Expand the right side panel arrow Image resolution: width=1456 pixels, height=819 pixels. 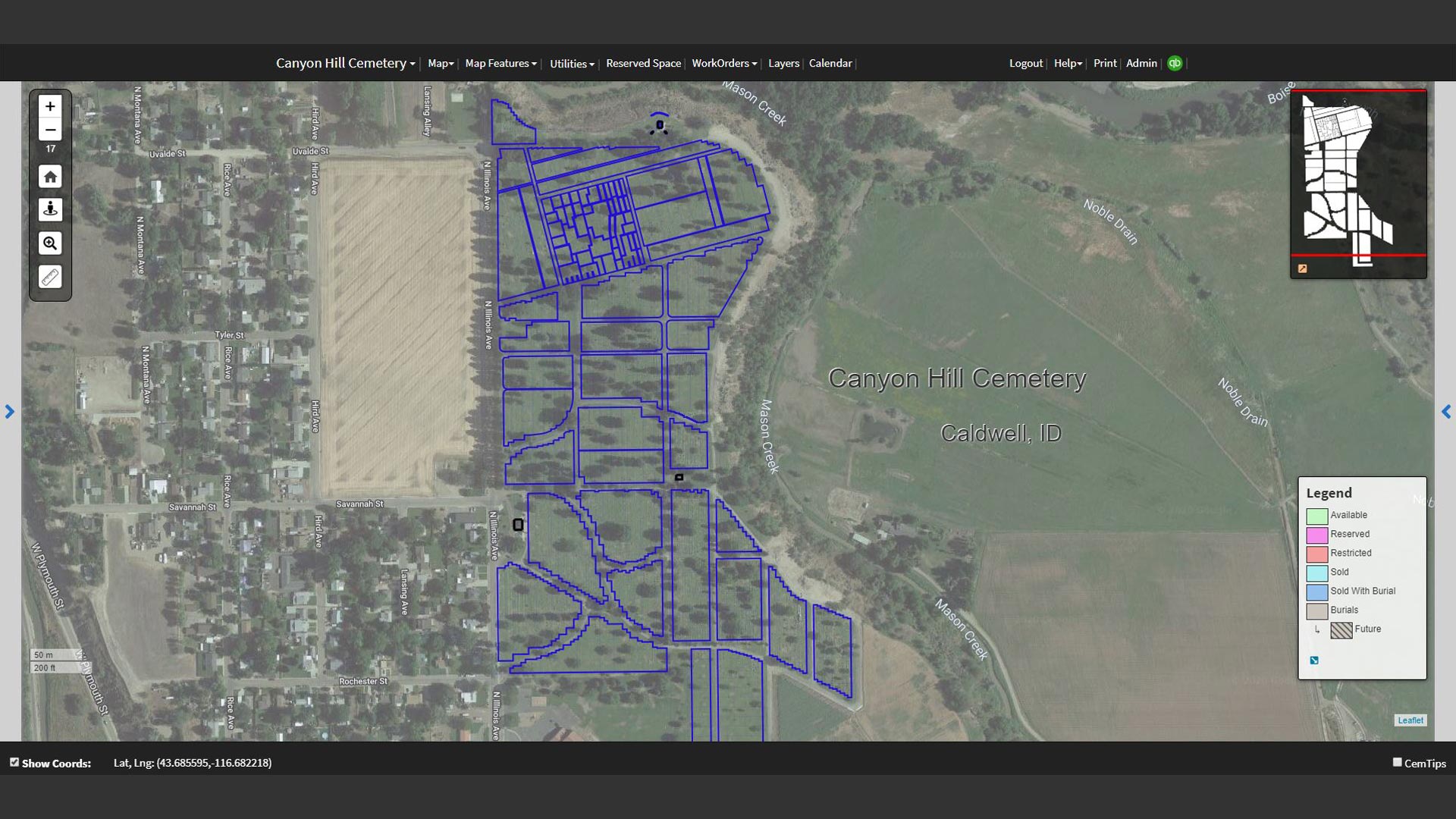(1446, 412)
